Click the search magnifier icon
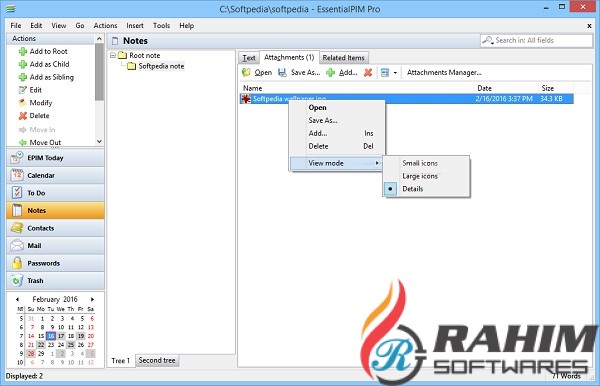The height and width of the screenshot is (386, 600). click(488, 40)
